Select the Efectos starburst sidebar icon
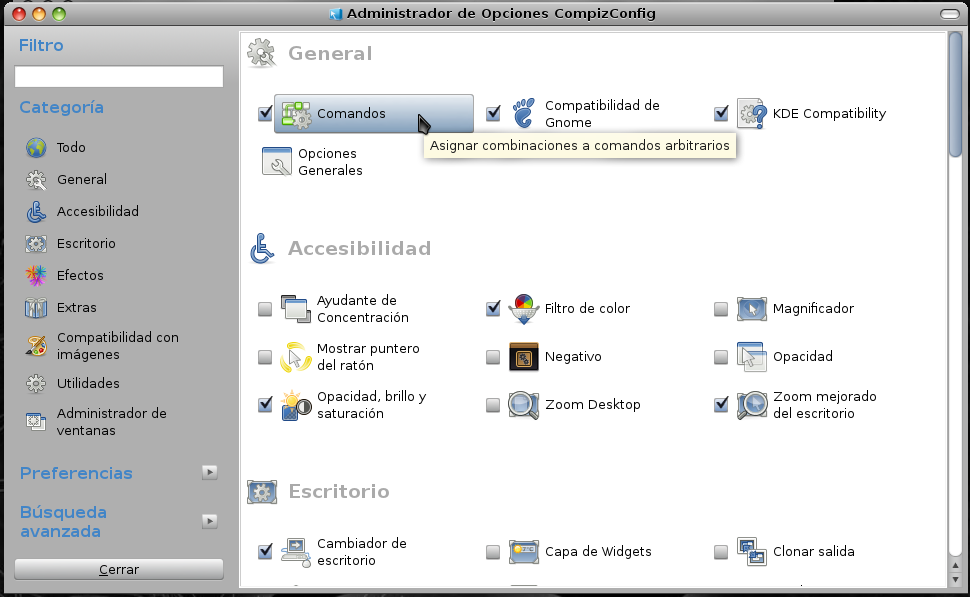This screenshot has width=970, height=597. (x=36, y=276)
